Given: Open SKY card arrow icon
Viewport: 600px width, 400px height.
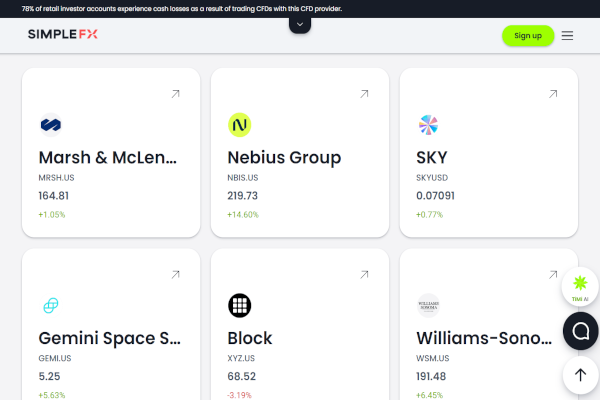Looking at the screenshot, I should pos(553,94).
